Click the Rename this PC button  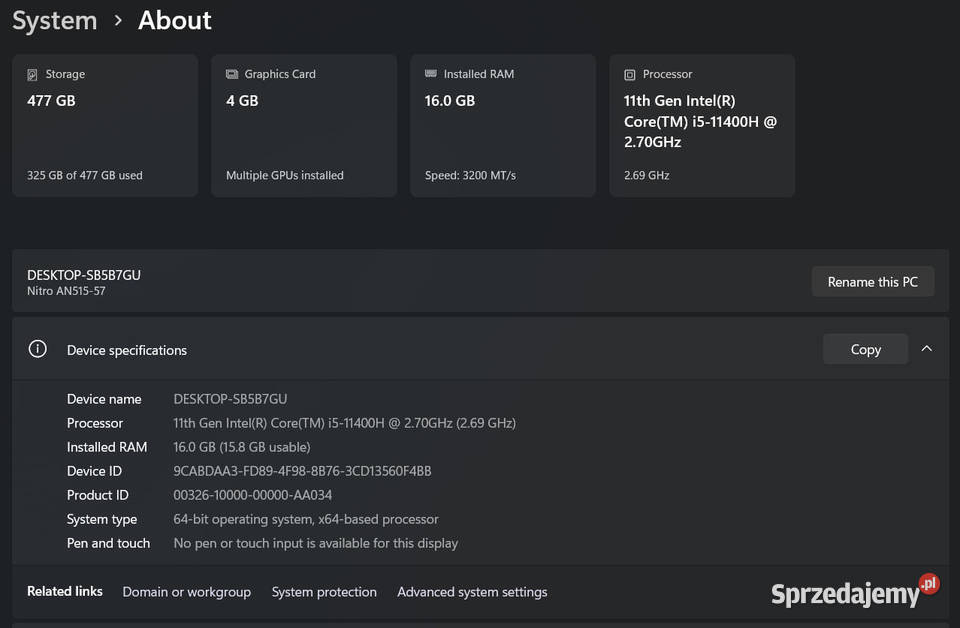click(872, 281)
